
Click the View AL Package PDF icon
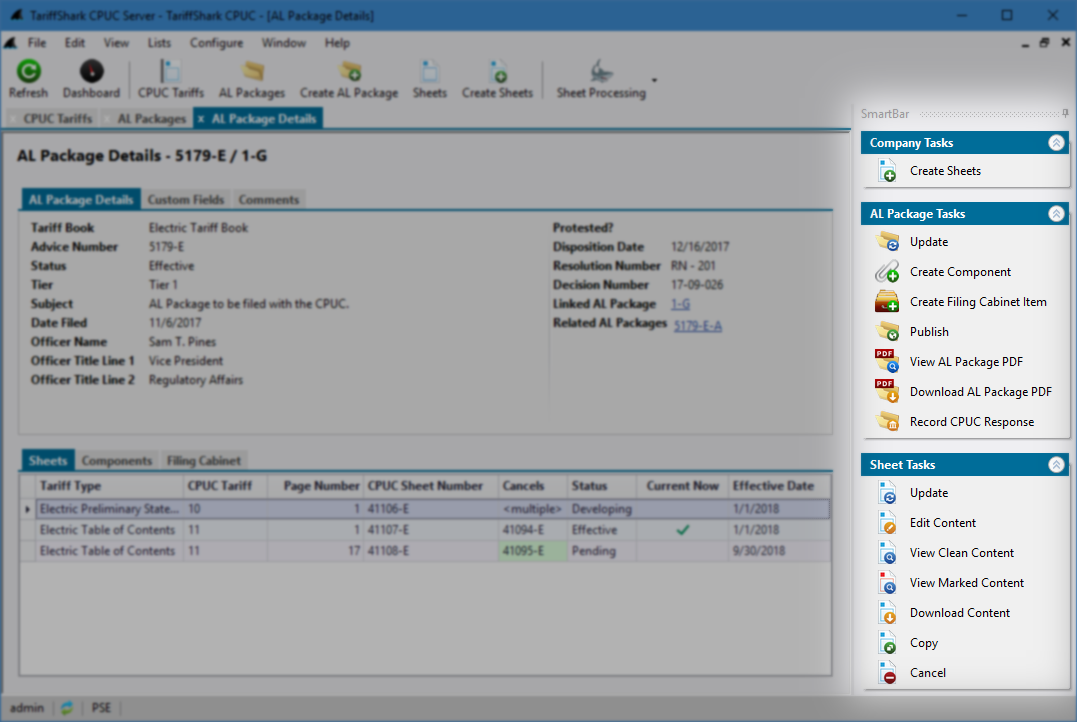(887, 361)
